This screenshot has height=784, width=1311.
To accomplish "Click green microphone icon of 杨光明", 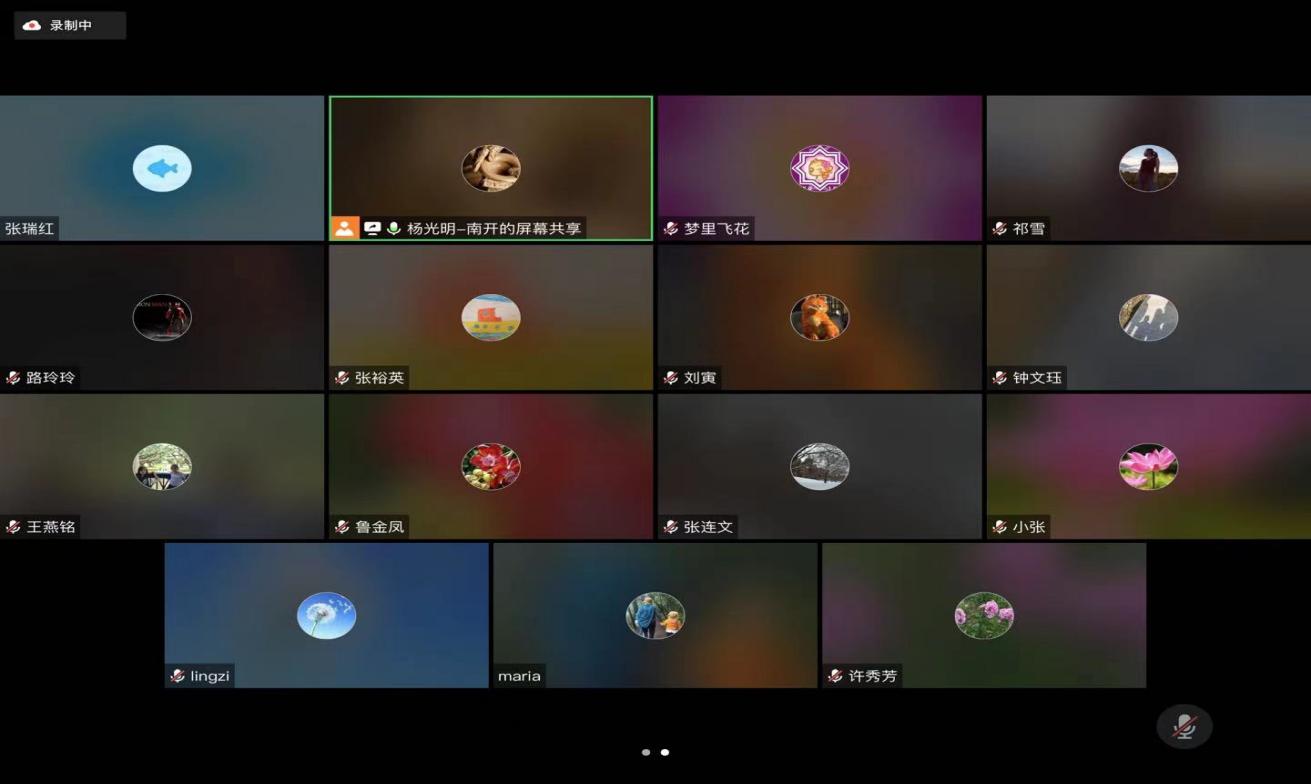I will [x=394, y=228].
